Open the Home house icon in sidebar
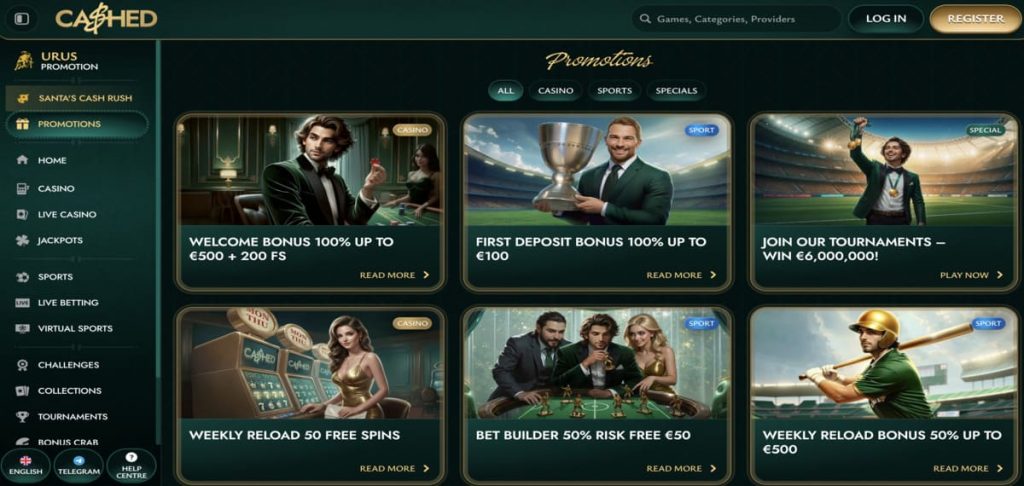 [x=22, y=160]
